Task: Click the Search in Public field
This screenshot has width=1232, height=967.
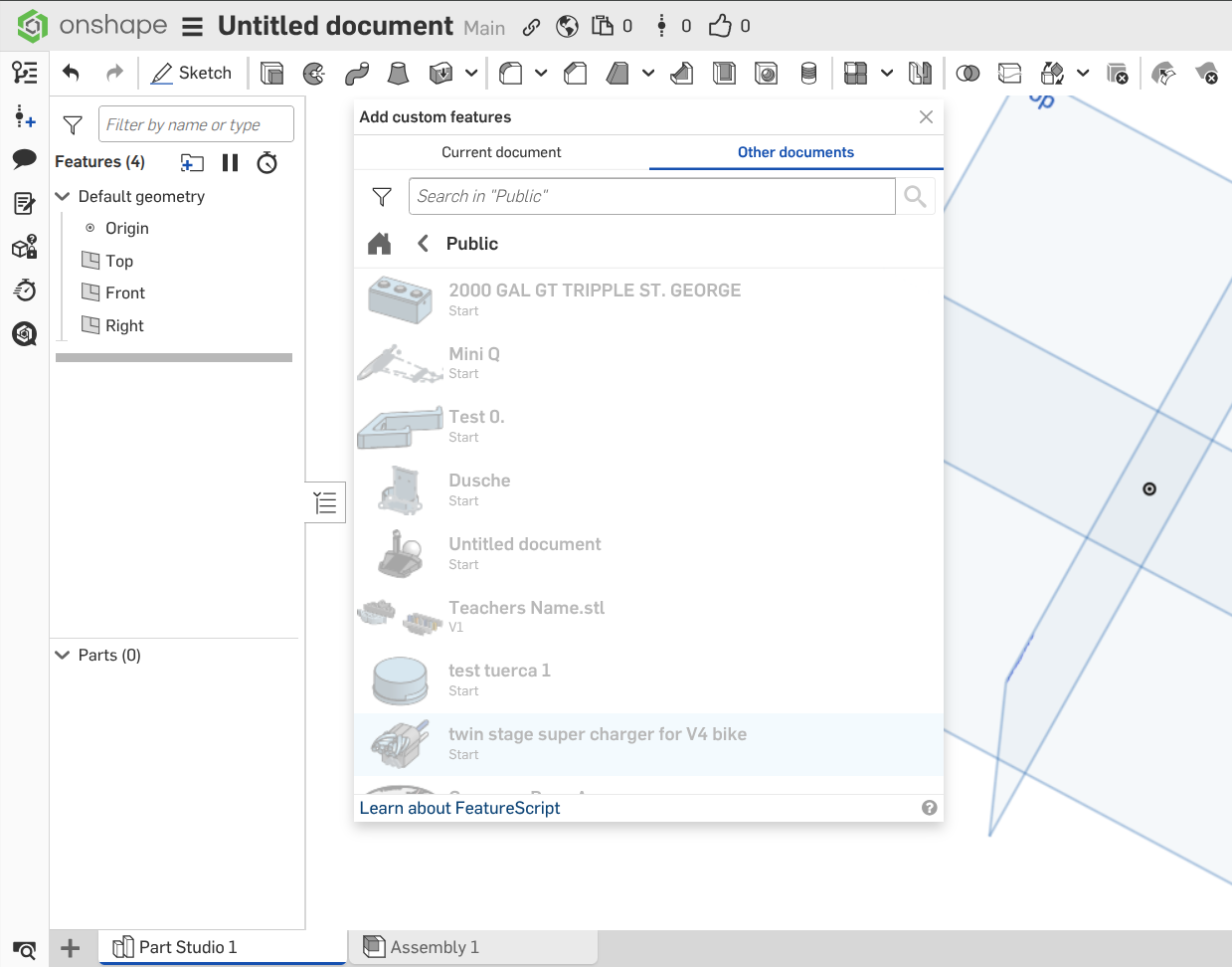Action: tap(651, 197)
